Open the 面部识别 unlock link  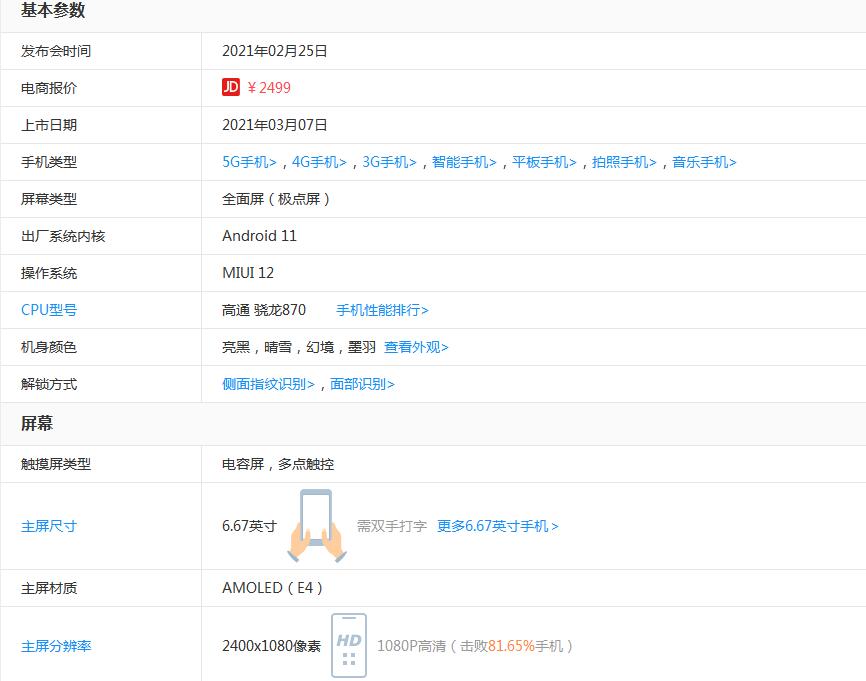coord(362,384)
